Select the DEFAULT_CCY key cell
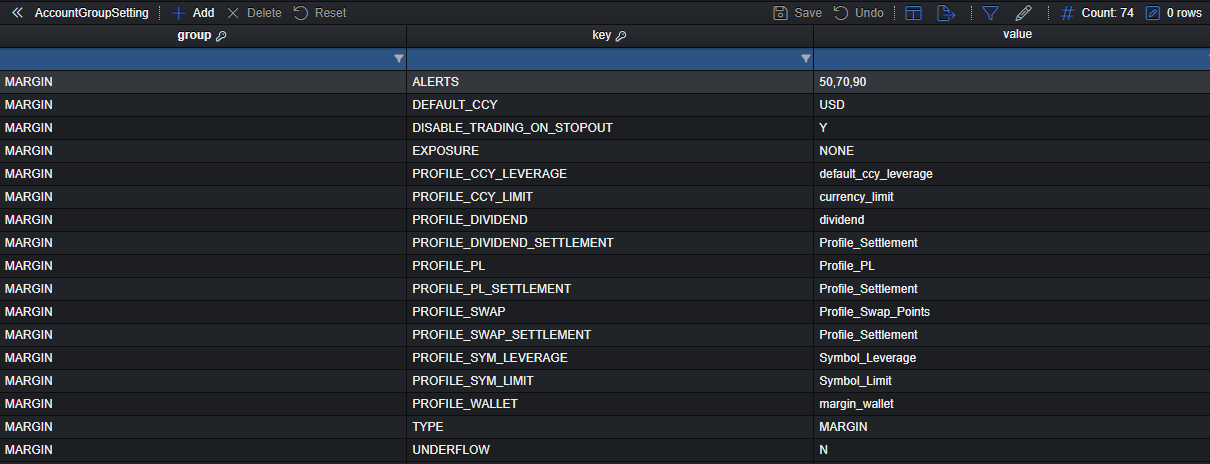This screenshot has height=464, width=1210. 610,105
